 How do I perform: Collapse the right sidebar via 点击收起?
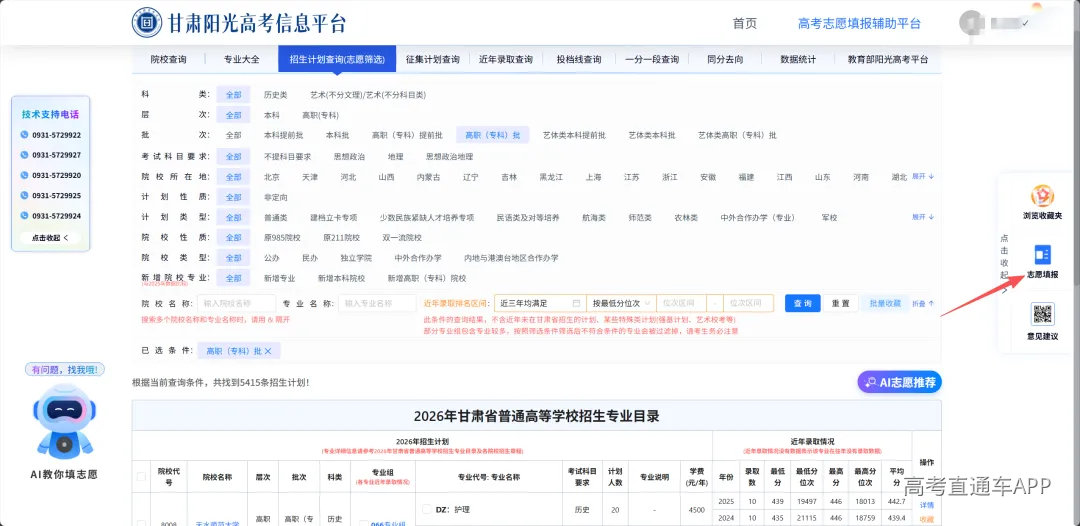pos(1004,263)
